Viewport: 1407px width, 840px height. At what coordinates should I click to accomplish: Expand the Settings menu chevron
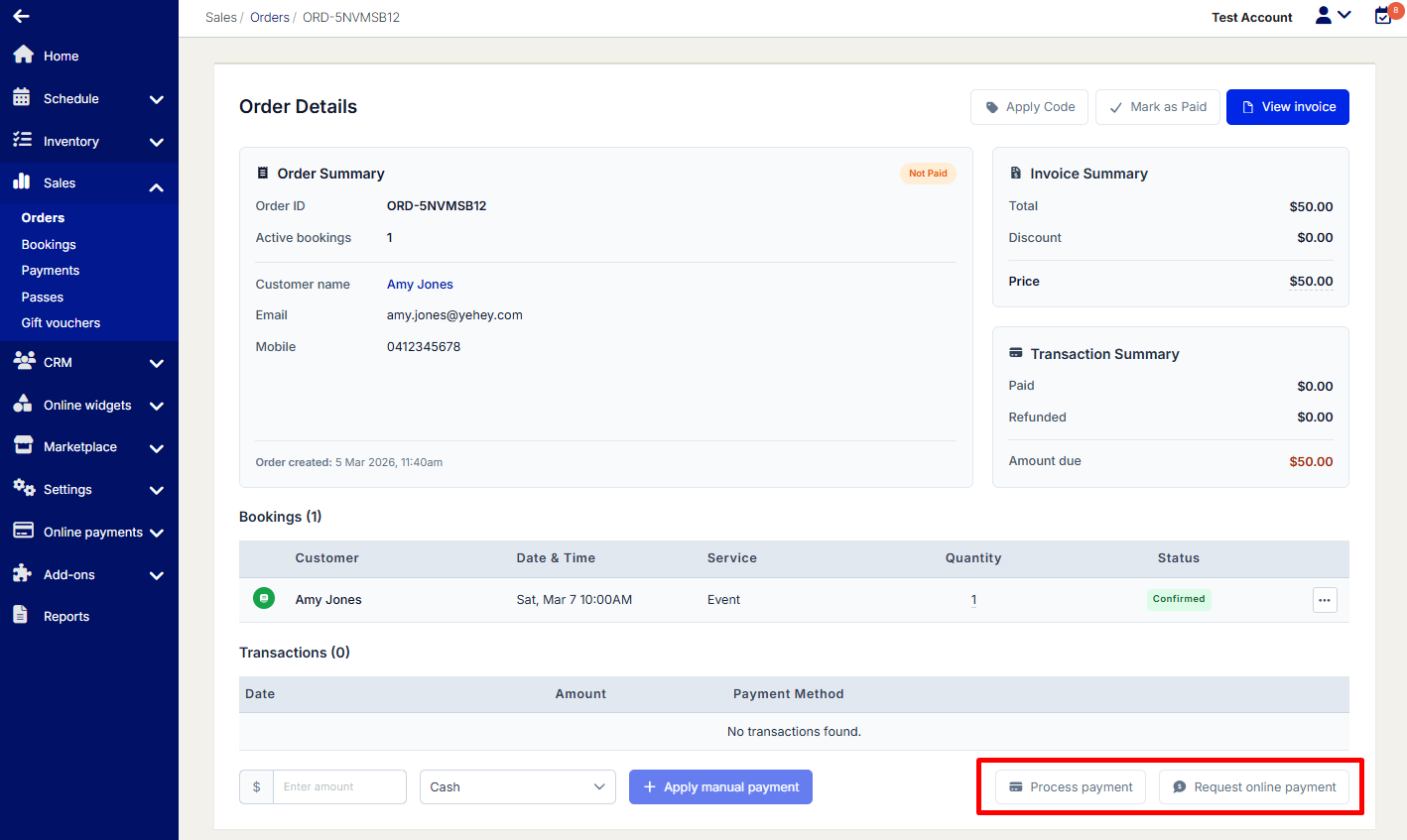point(156,490)
